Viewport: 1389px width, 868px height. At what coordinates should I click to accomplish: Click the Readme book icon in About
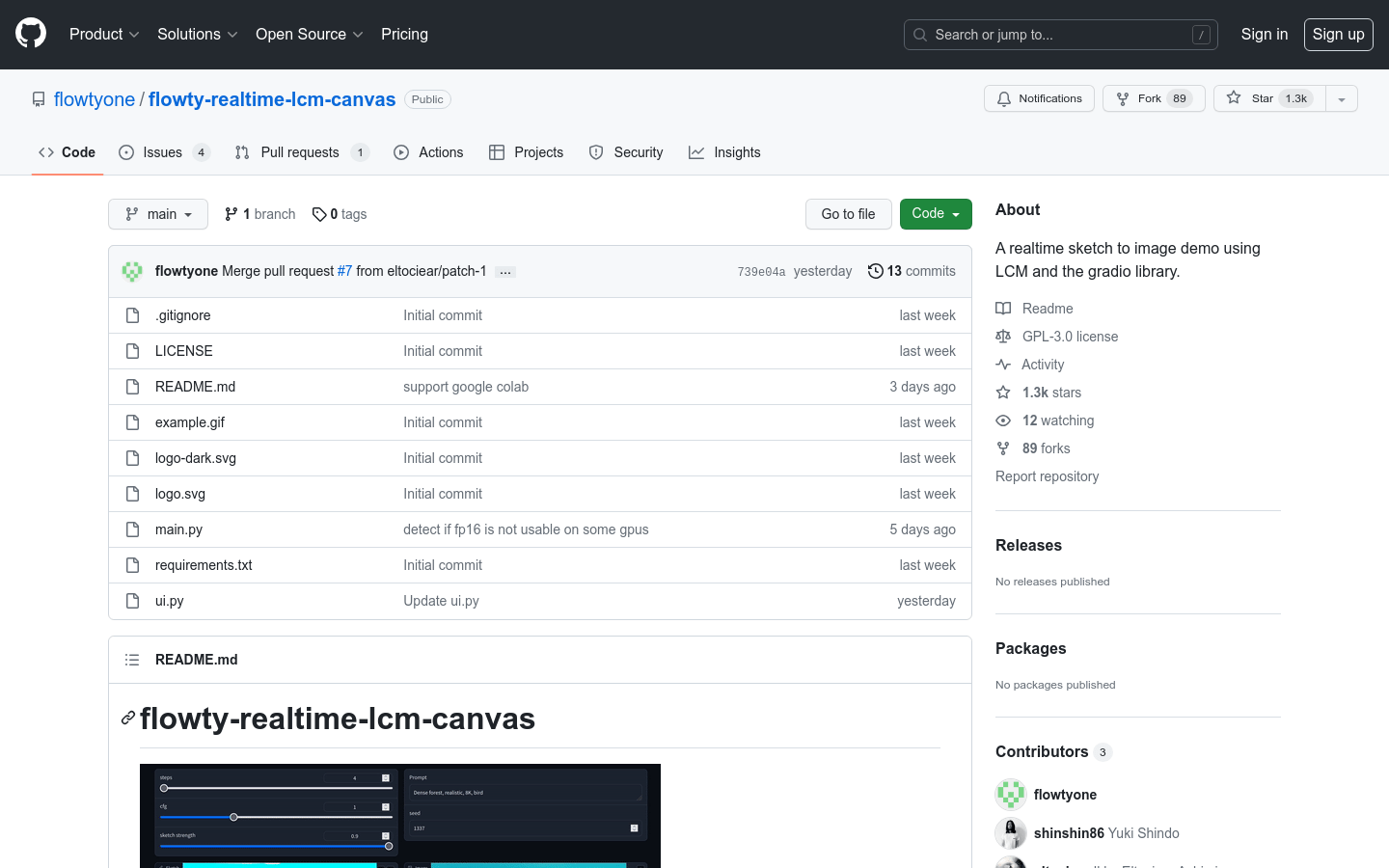[1003, 308]
